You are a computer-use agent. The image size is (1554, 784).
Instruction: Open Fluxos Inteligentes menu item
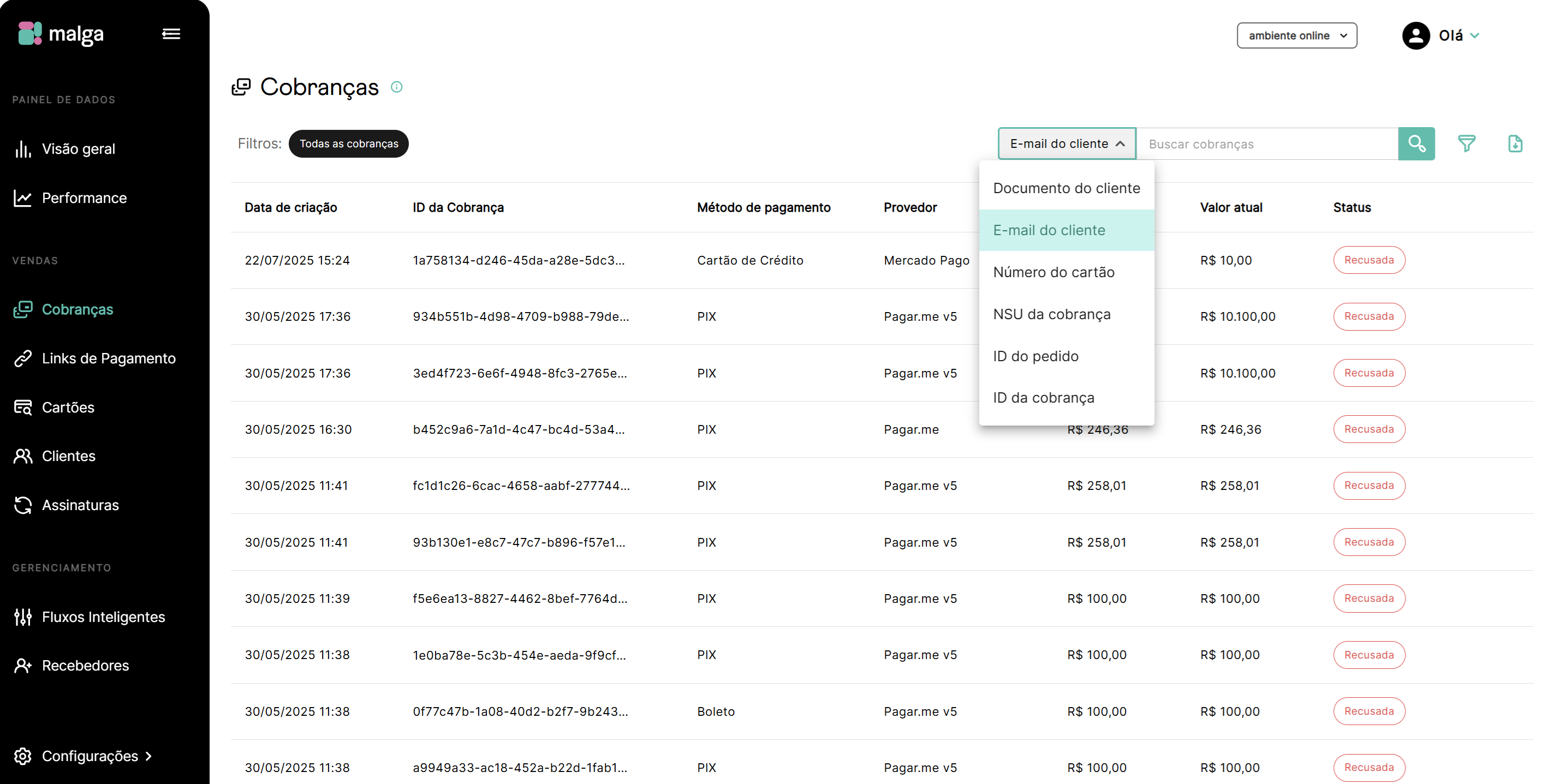103,617
